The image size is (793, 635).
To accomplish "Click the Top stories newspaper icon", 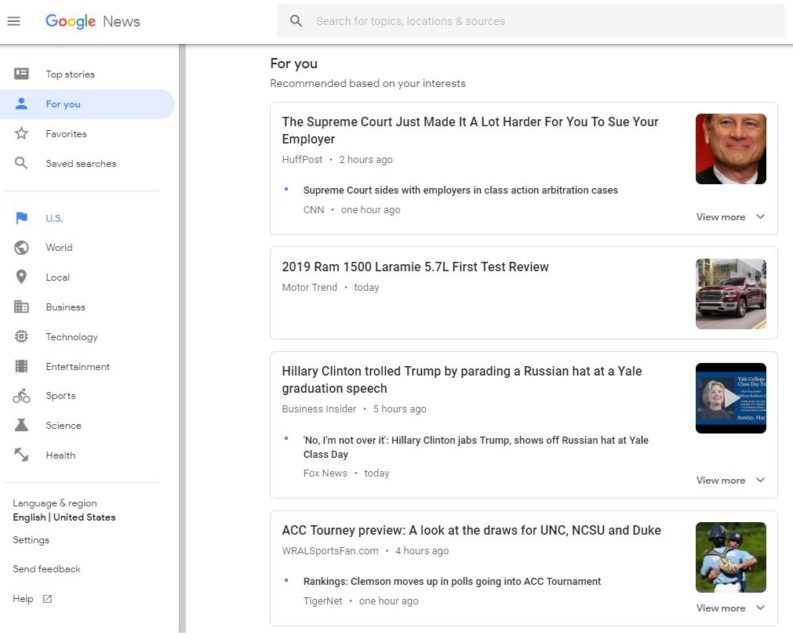I will (21, 74).
